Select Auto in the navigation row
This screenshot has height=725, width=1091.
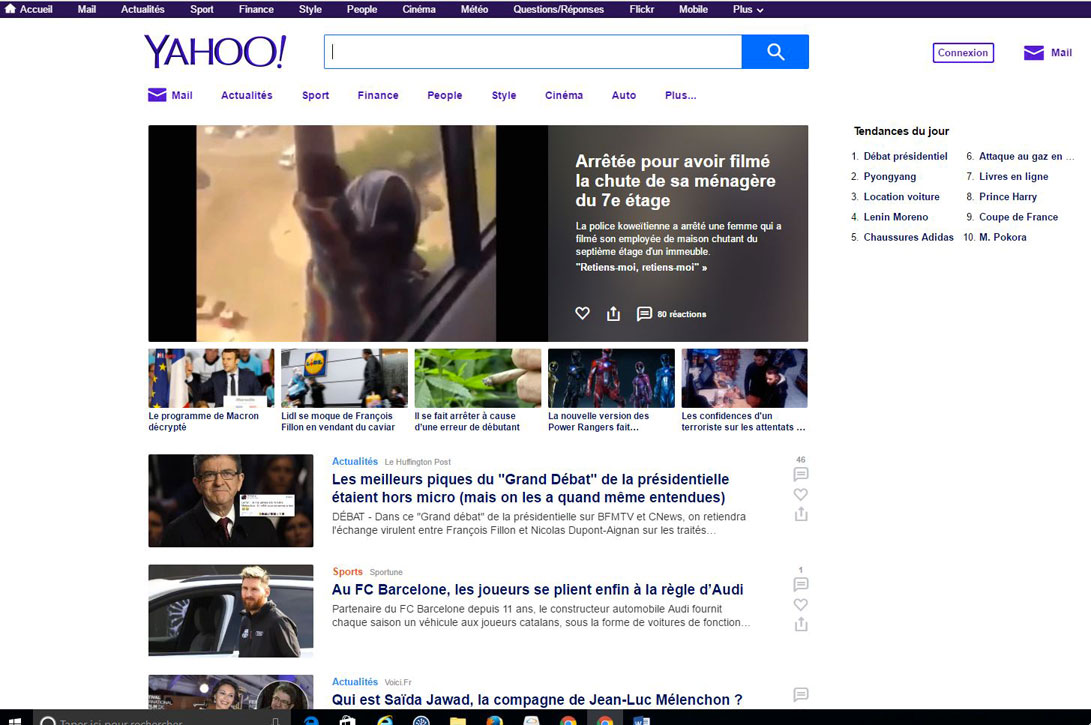point(623,95)
